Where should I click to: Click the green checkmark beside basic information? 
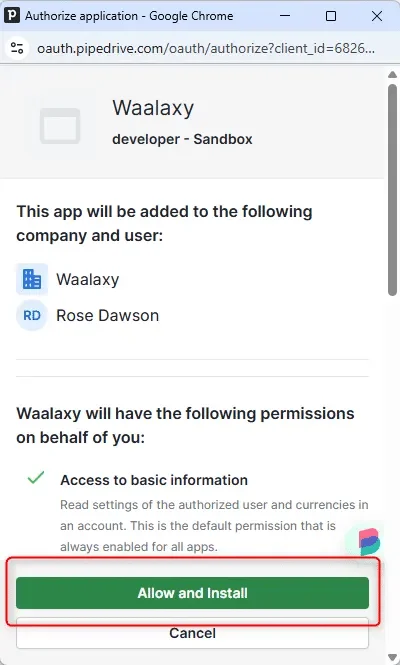click(x=36, y=478)
